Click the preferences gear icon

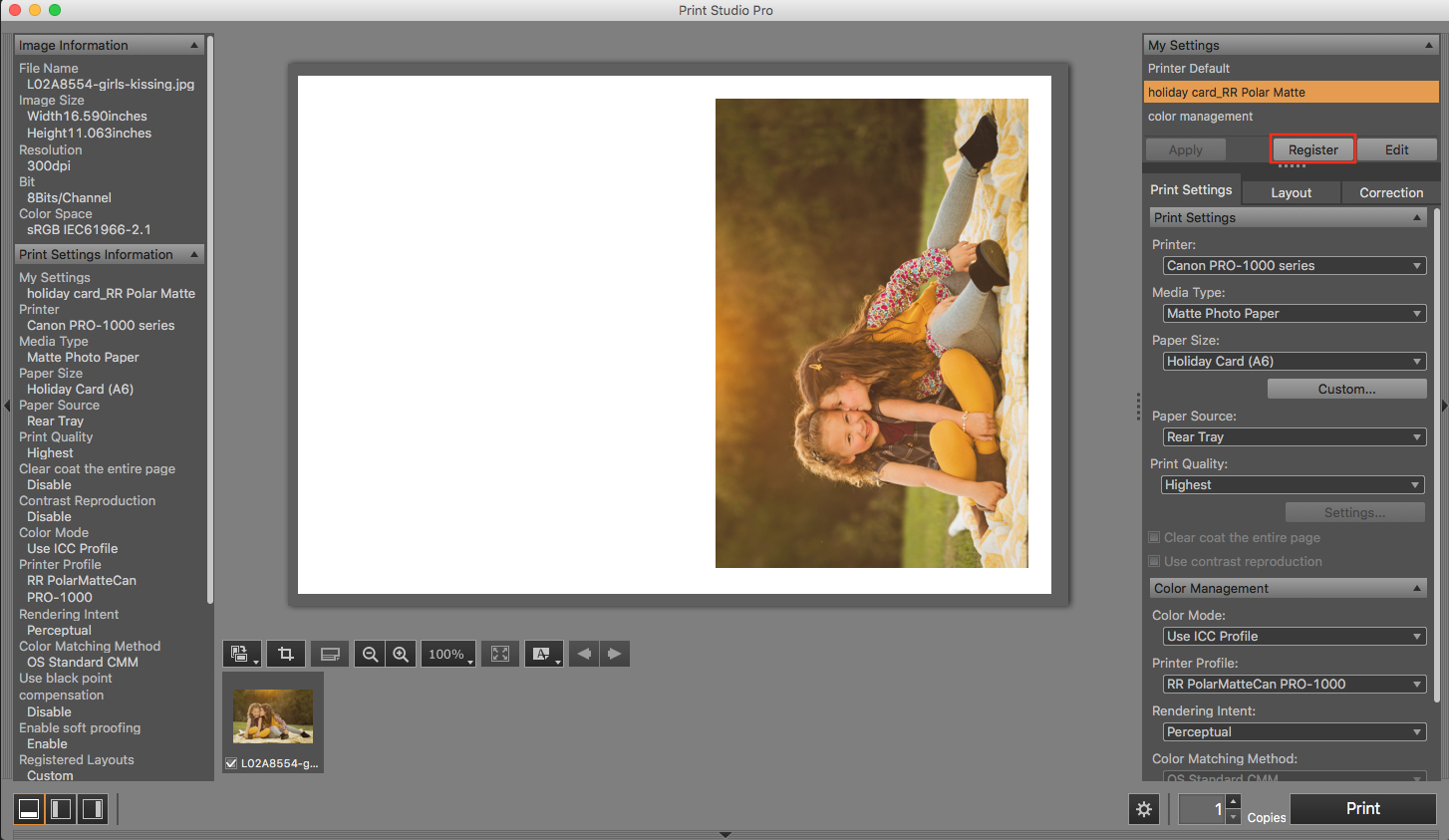[1144, 809]
